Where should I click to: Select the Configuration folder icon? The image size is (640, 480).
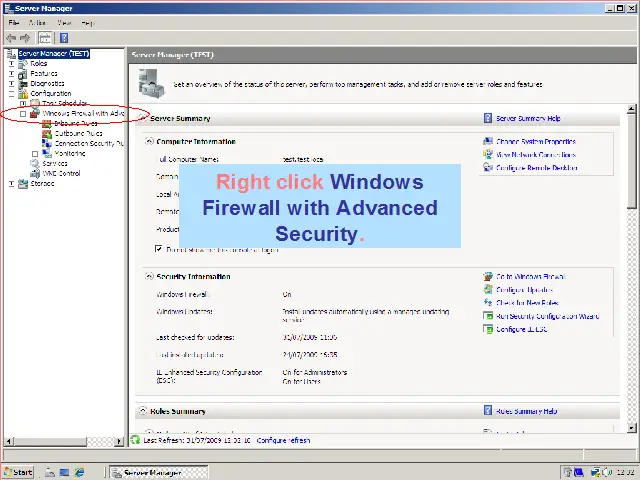(x=23, y=94)
